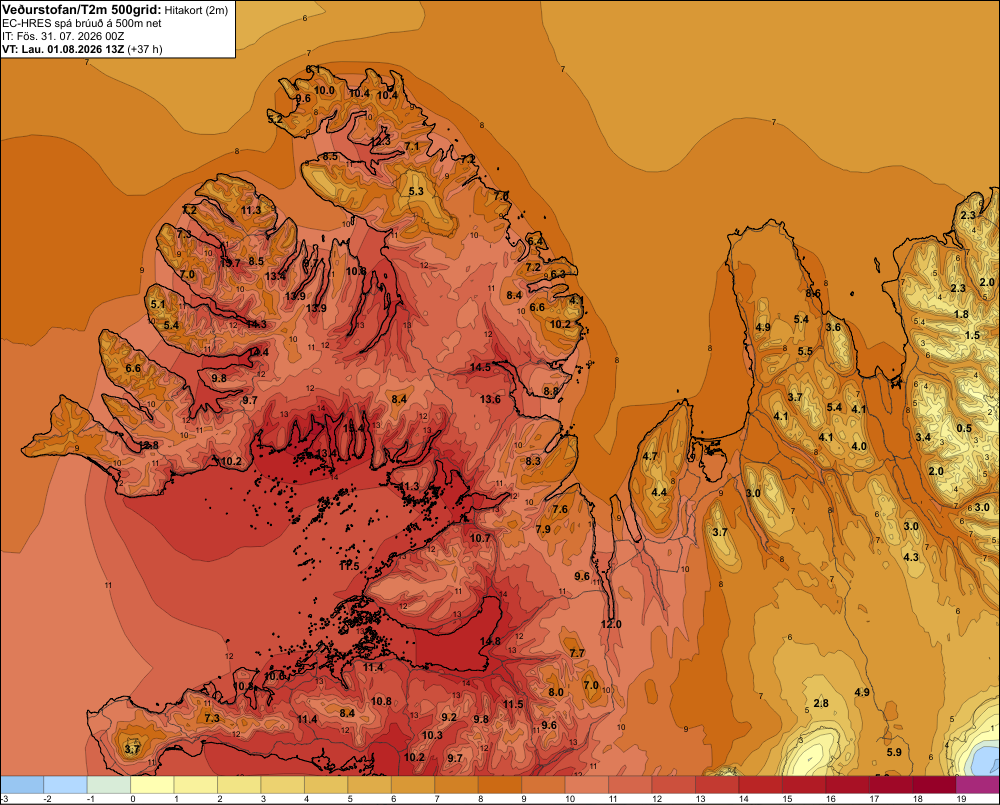Click the 14.8 temperature value on the map

pyautogui.click(x=490, y=641)
